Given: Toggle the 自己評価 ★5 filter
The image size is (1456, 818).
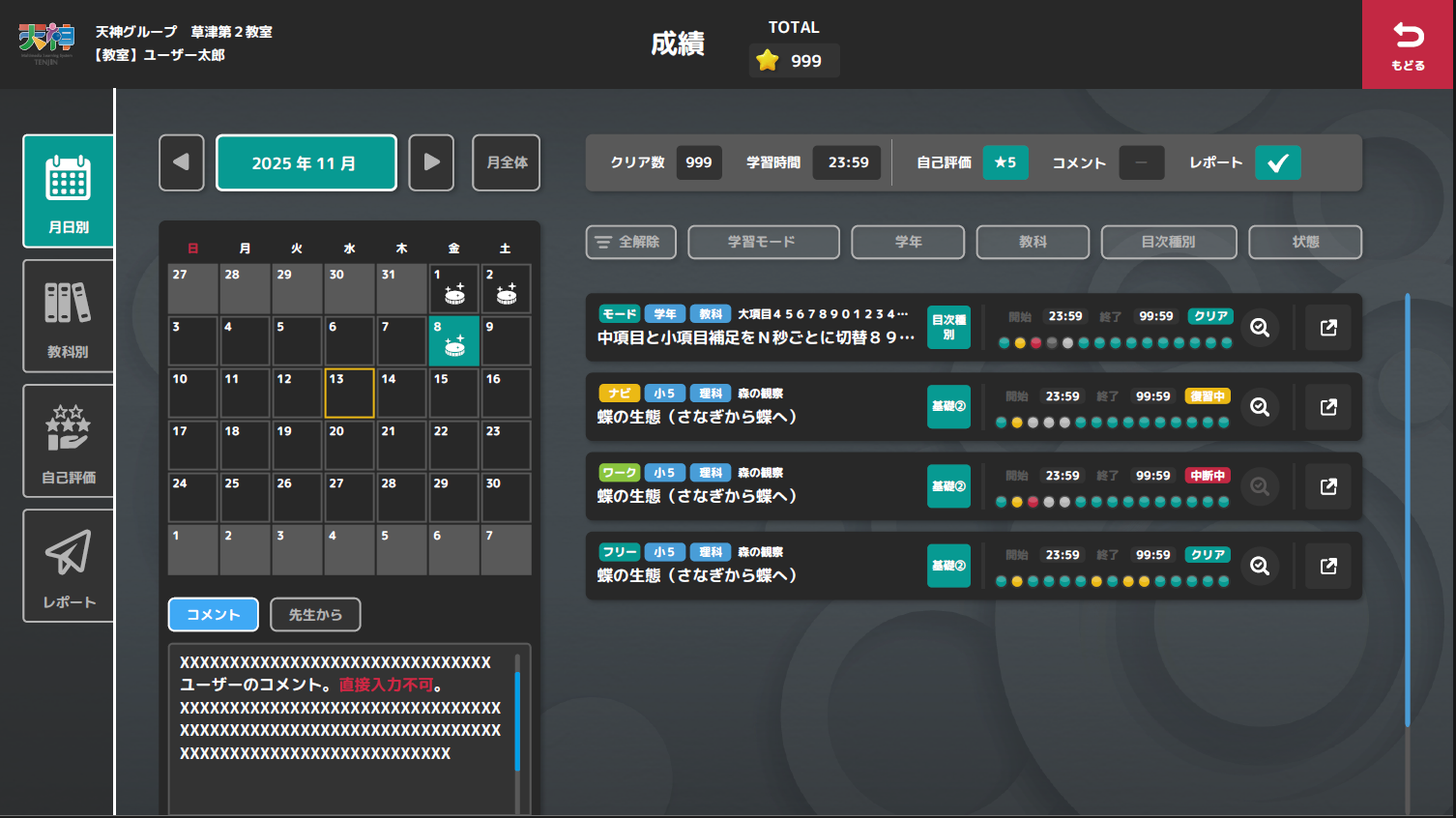Looking at the screenshot, I should point(1005,162).
